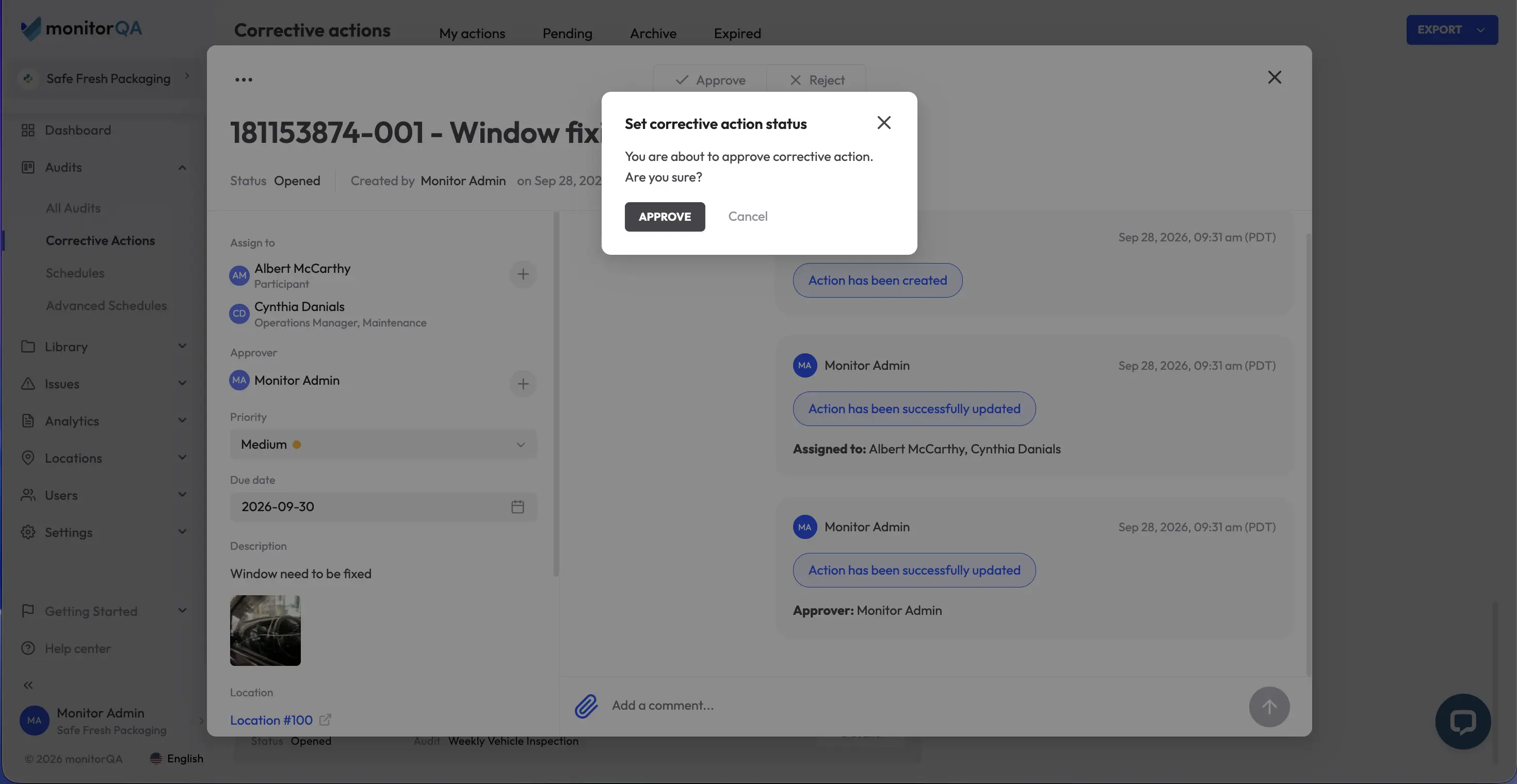Open the EXPORT dropdown button
This screenshot has width=1517, height=784.
coord(1451,29)
